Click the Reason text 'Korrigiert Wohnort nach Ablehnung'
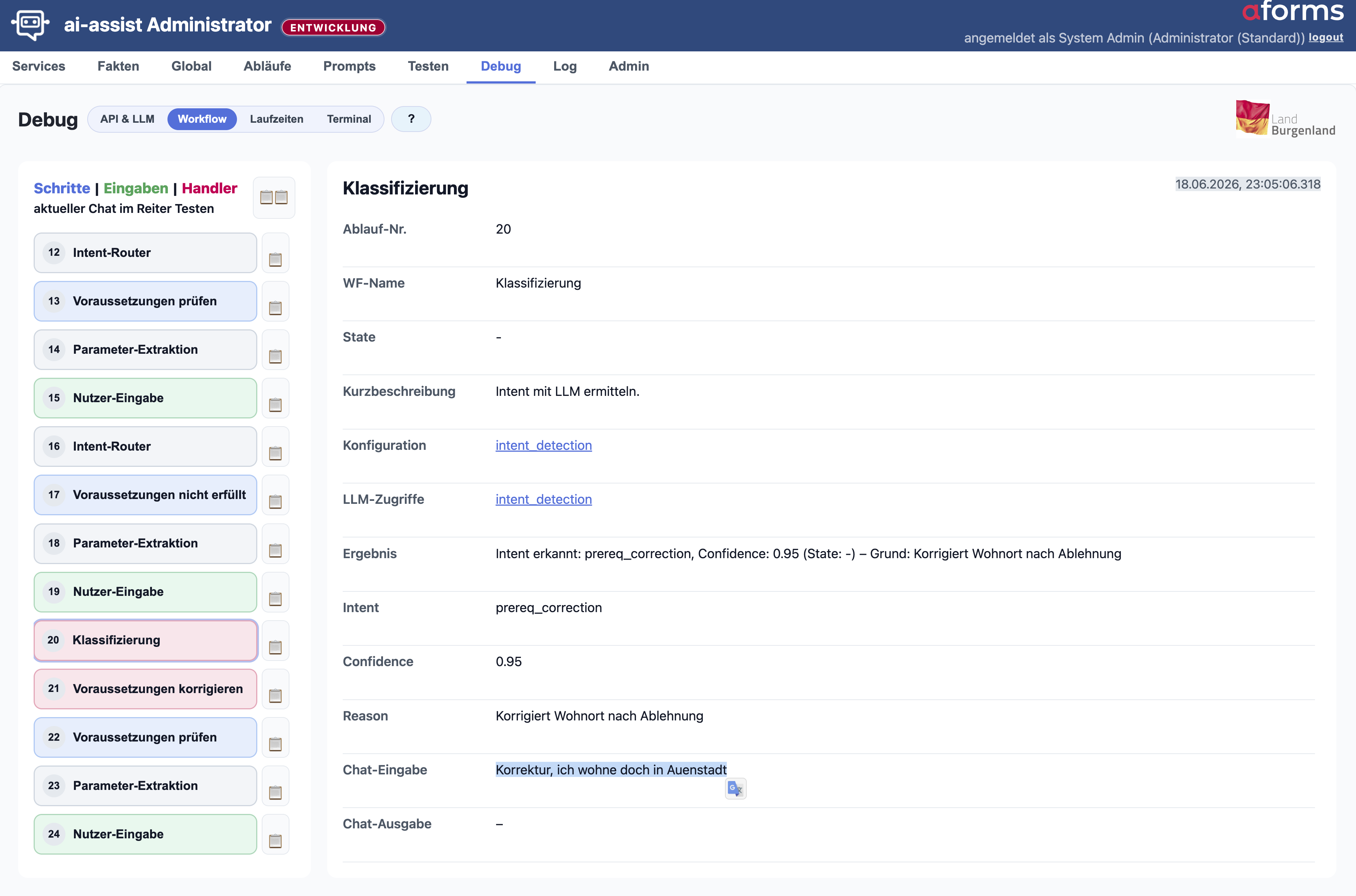The width and height of the screenshot is (1356, 896). [599, 717]
